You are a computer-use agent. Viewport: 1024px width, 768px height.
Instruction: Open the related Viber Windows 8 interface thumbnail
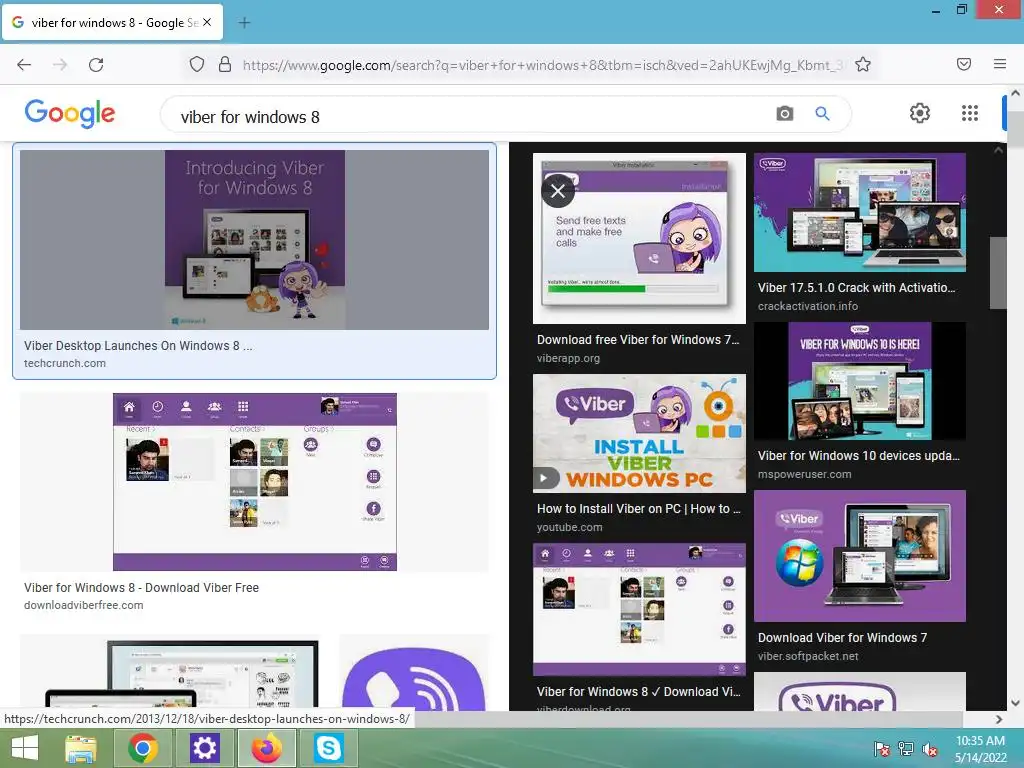pos(639,609)
